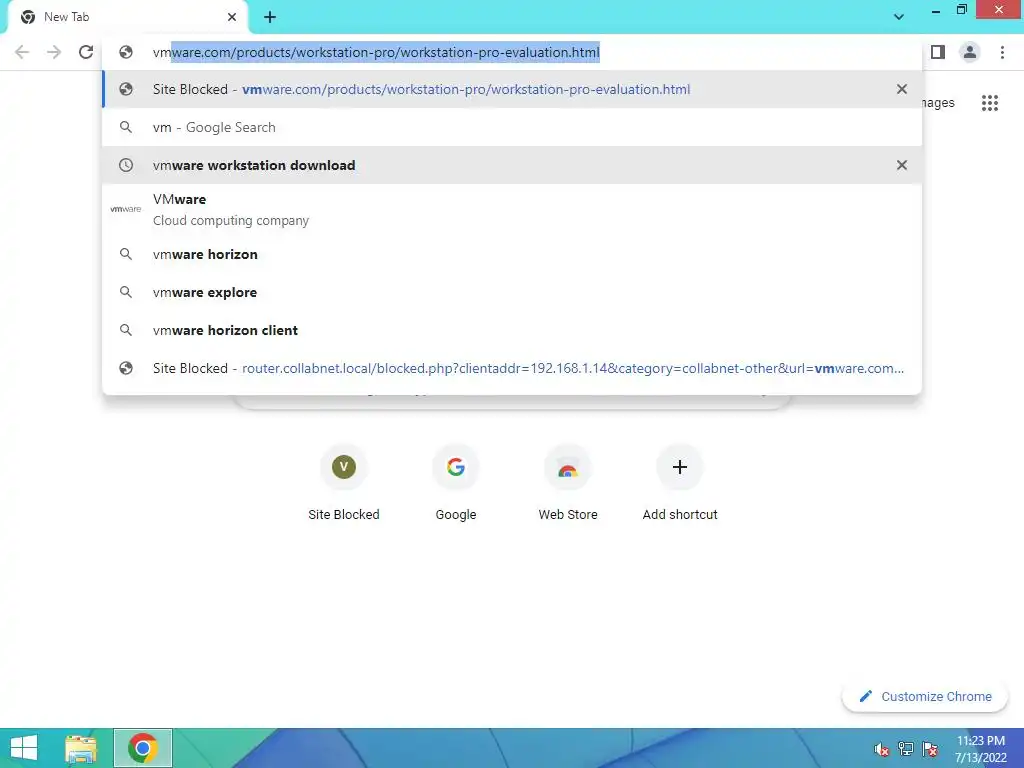Open the Chrome profile avatar
Viewport: 1024px width, 768px height.
(970, 52)
